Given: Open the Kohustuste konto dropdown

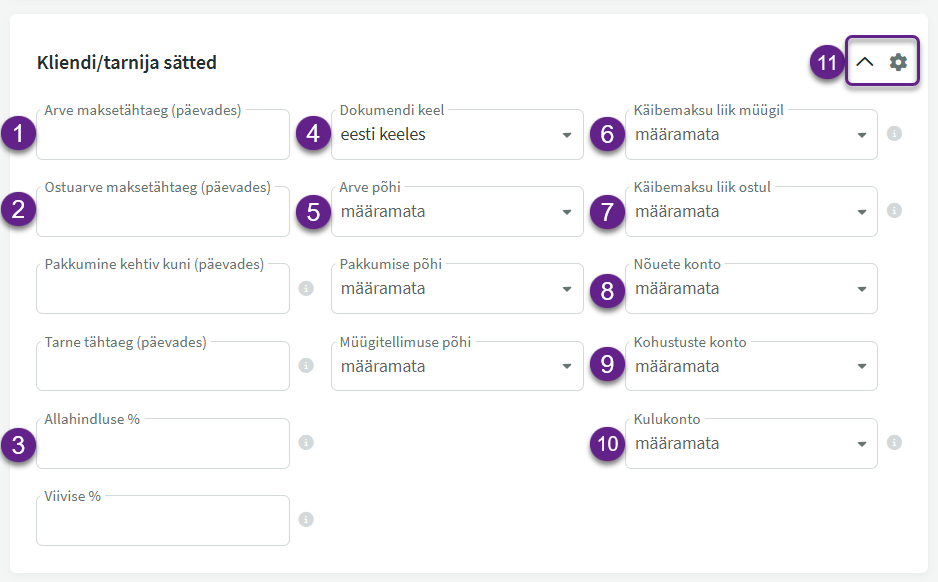Looking at the screenshot, I should (x=751, y=367).
